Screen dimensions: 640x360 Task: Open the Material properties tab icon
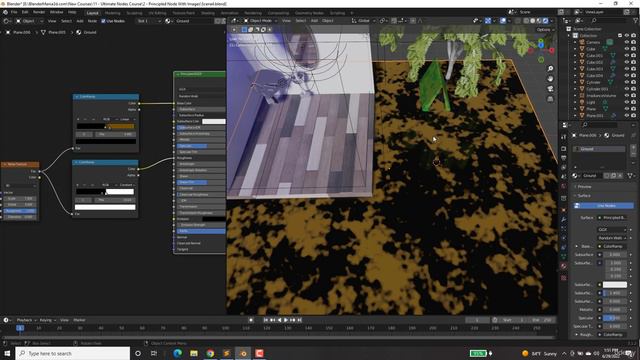pos(564,266)
